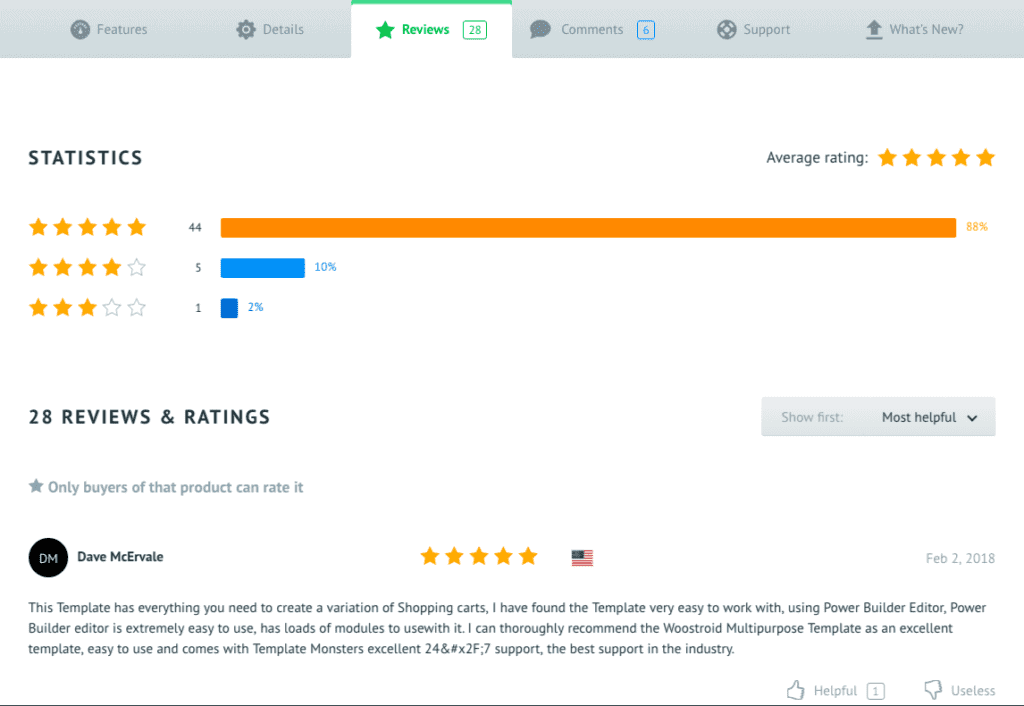Click the thumbs-down Useless icon
Screen dimensions: 1024x706
[x=933, y=690]
